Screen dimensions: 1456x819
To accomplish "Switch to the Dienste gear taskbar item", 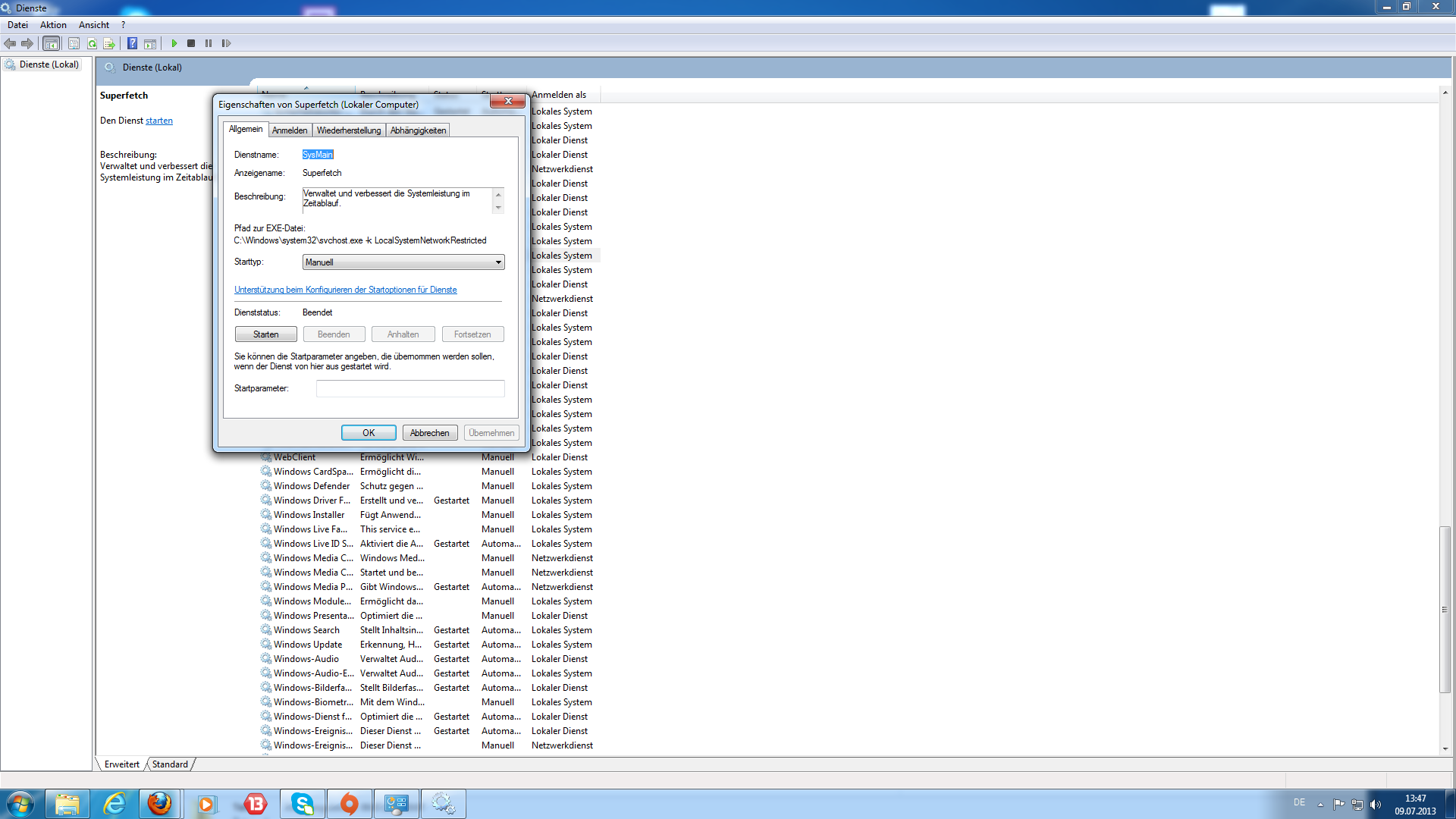I will point(444,804).
